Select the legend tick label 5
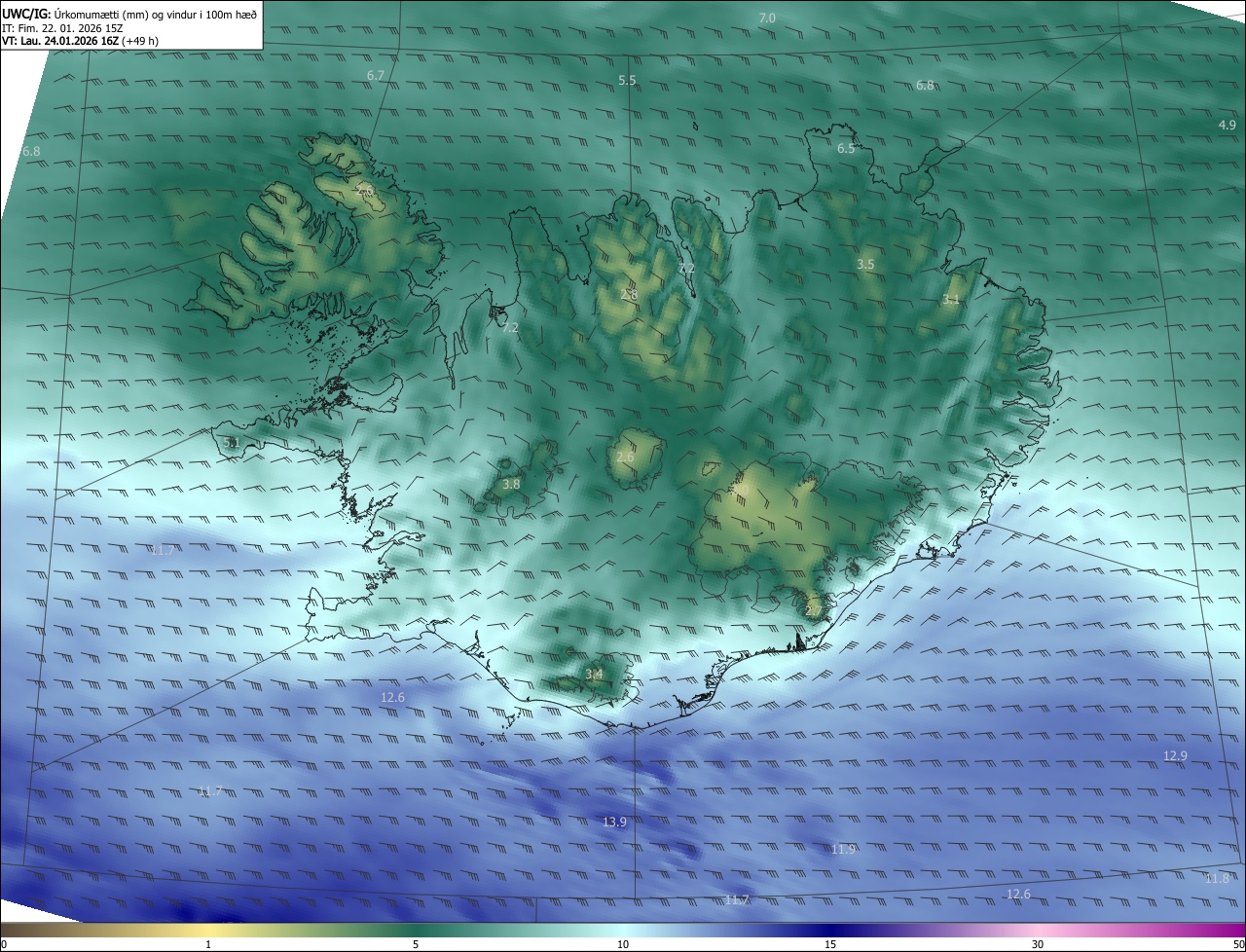 pyautogui.click(x=416, y=944)
